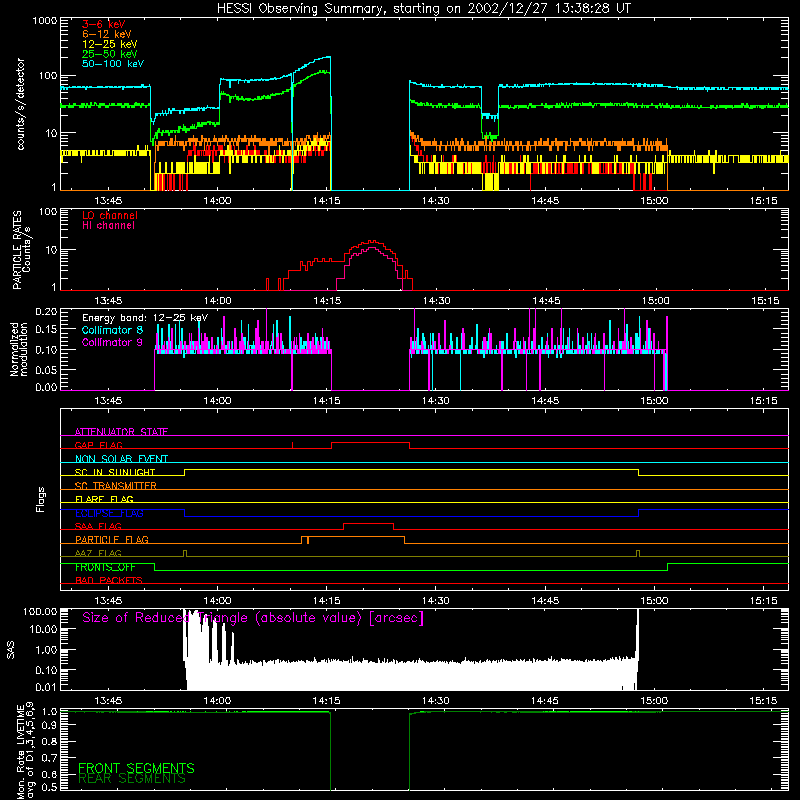Click the 'PARTICLE RATES Counts/s' axis label

pos(21,250)
